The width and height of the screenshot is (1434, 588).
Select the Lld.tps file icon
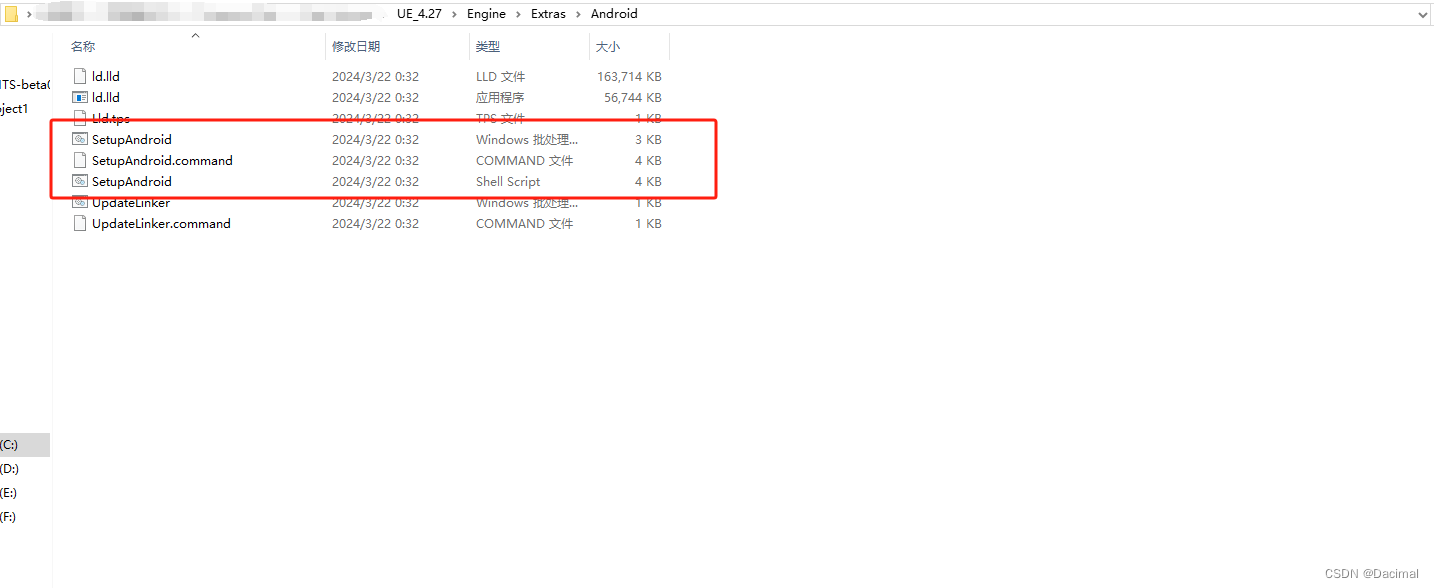[x=80, y=118]
